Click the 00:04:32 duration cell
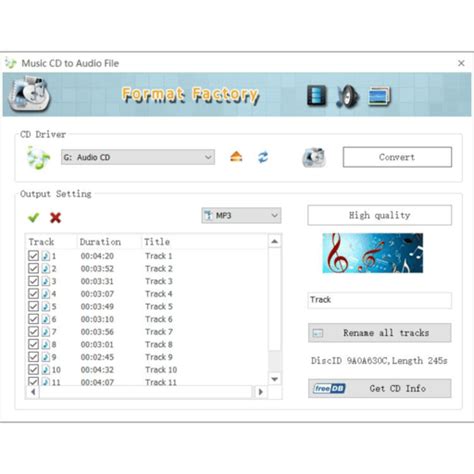The height and width of the screenshot is (474, 474). [97, 370]
